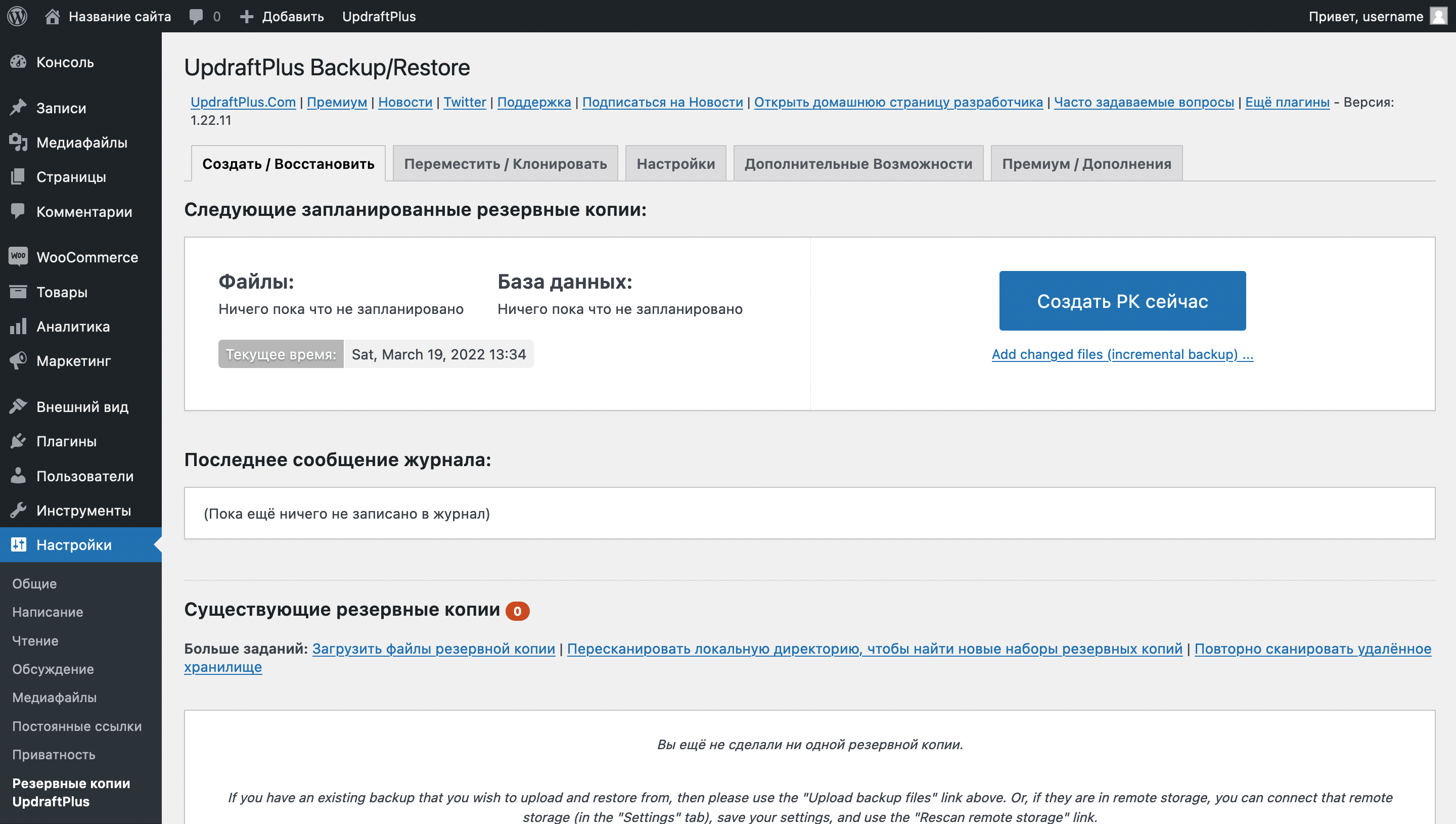Click Ещё плагины link

1287,102
